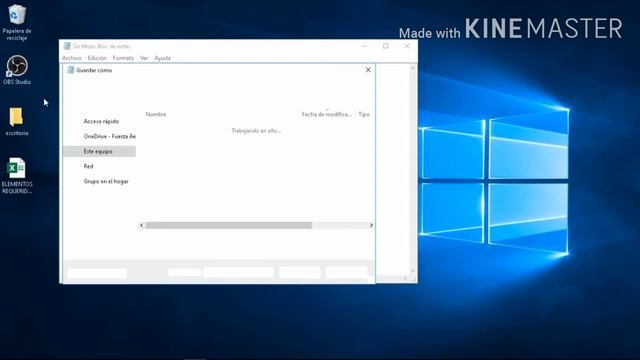Launch OBS Studio desktop shortcut
Screen dimensions: 640x360
(x=17, y=70)
